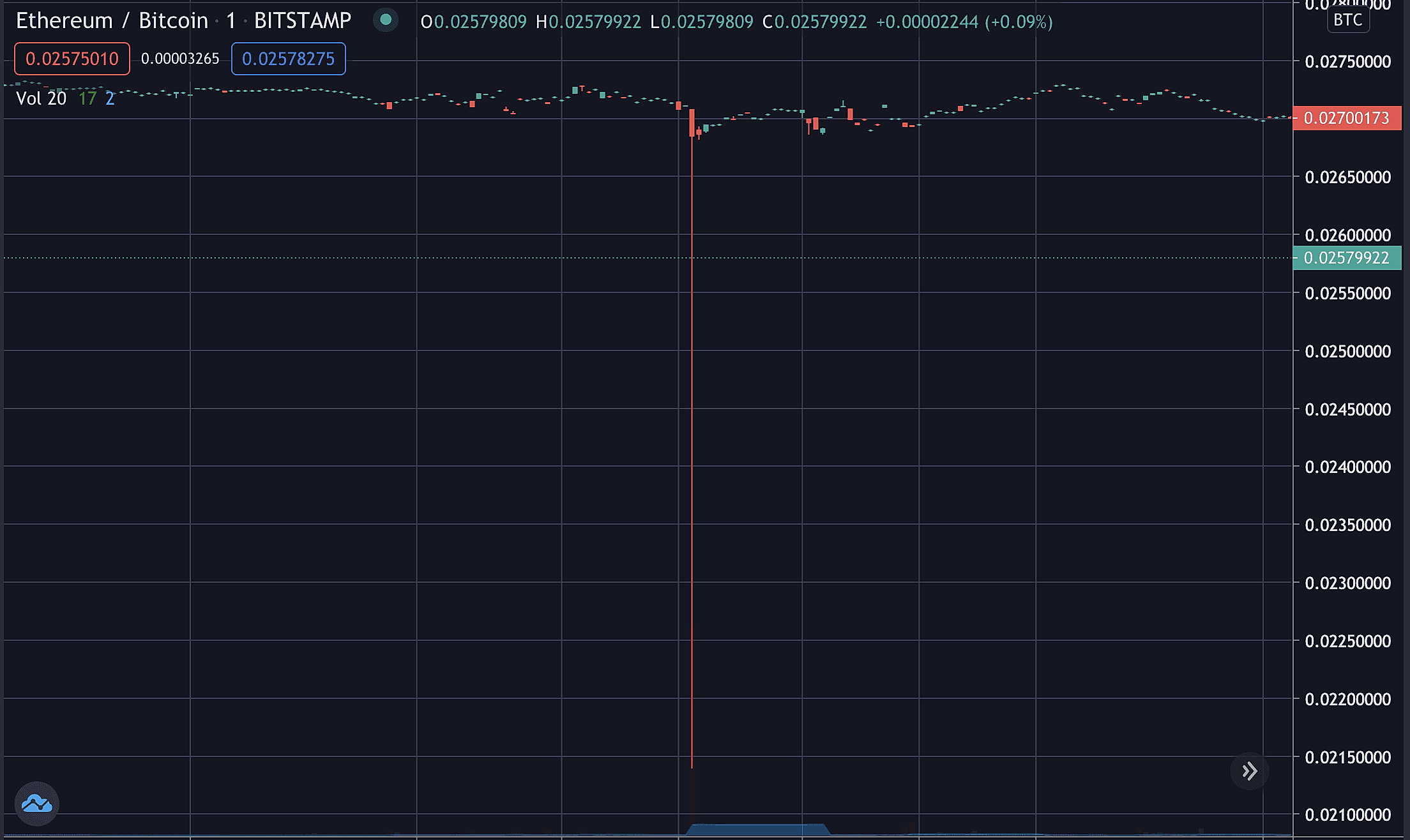This screenshot has height=840, width=1410.
Task: Click the spread value 0.00003265
Action: tap(180, 59)
